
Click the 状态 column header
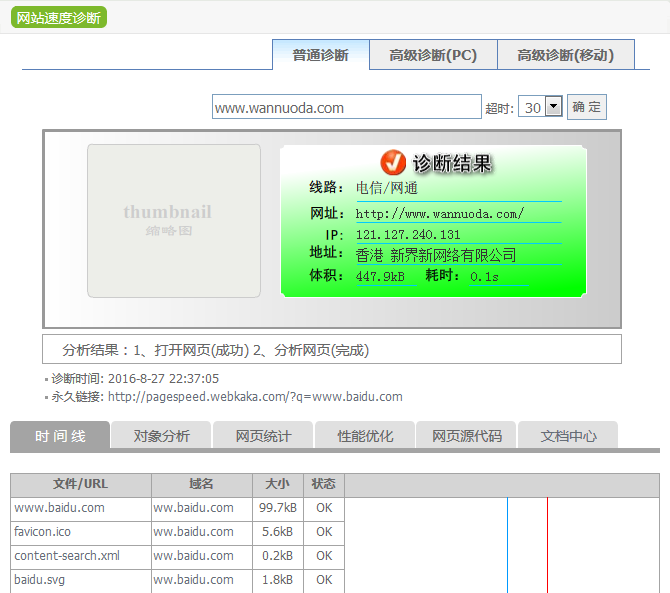[323, 484]
